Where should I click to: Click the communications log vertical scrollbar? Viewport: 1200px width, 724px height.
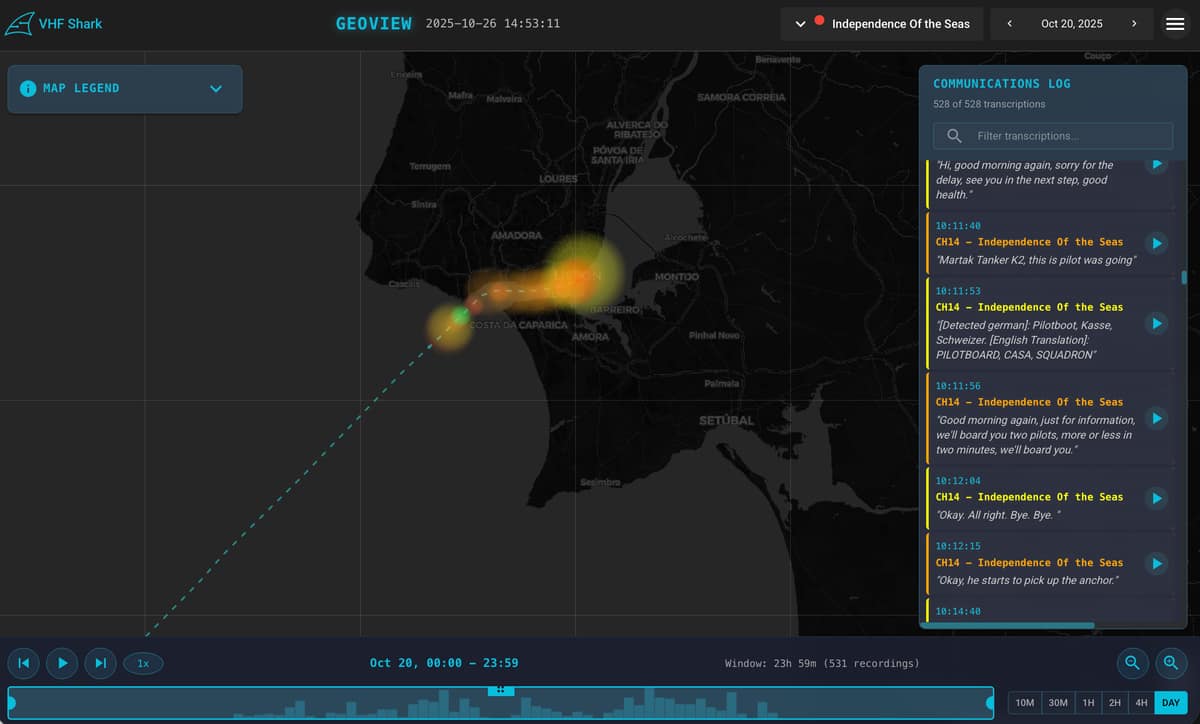click(1185, 277)
